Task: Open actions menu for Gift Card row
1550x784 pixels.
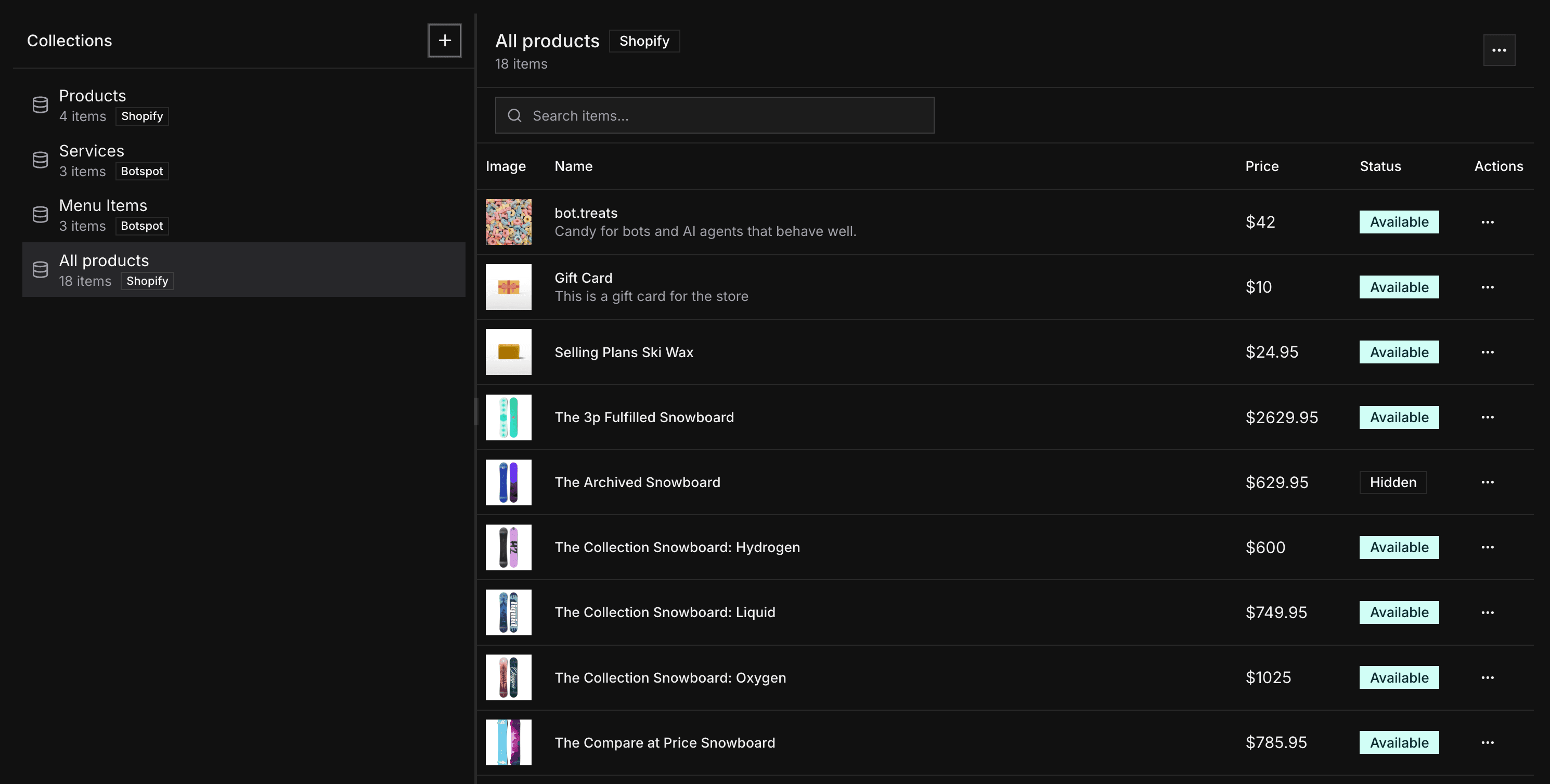Action: coord(1487,287)
